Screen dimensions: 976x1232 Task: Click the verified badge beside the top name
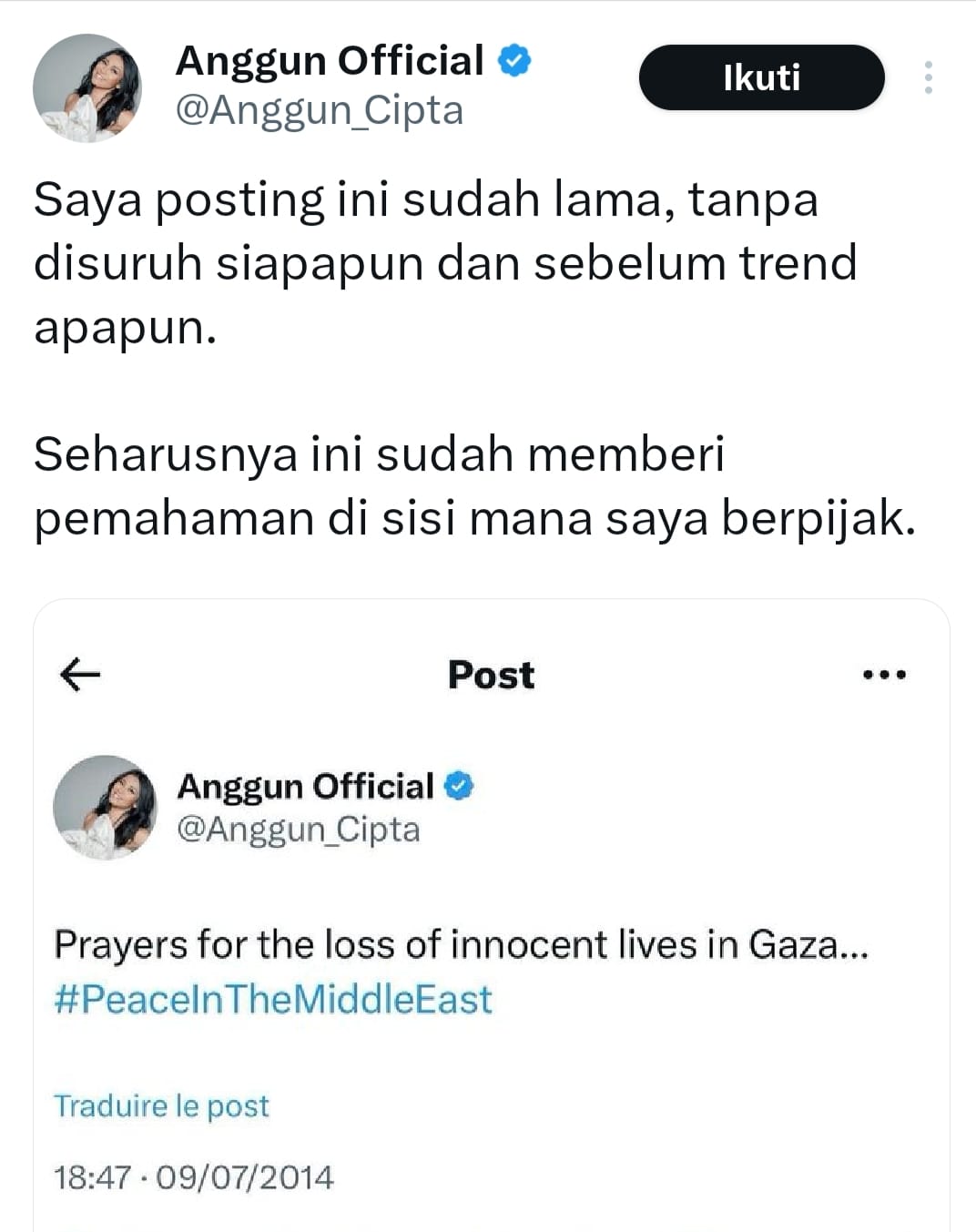click(514, 61)
